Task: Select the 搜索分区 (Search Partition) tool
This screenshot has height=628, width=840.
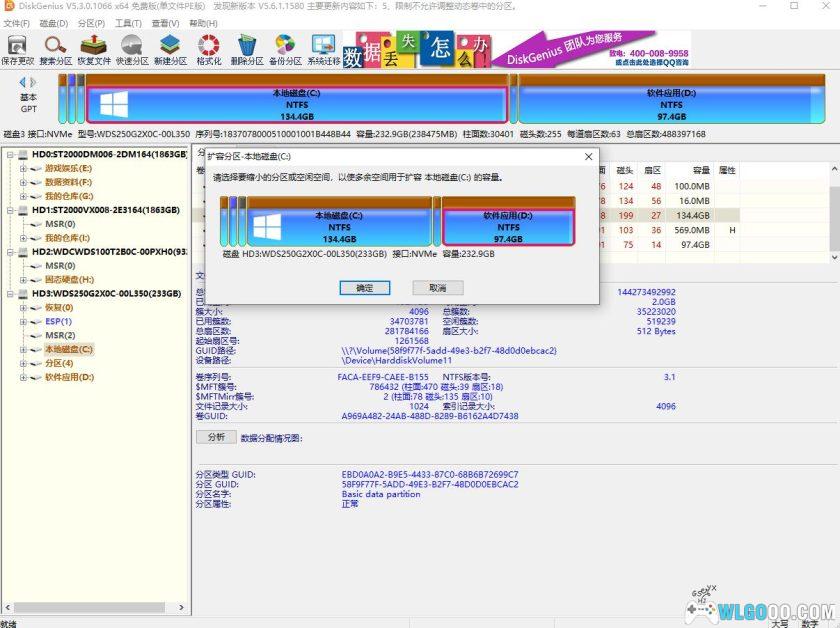Action: point(55,47)
